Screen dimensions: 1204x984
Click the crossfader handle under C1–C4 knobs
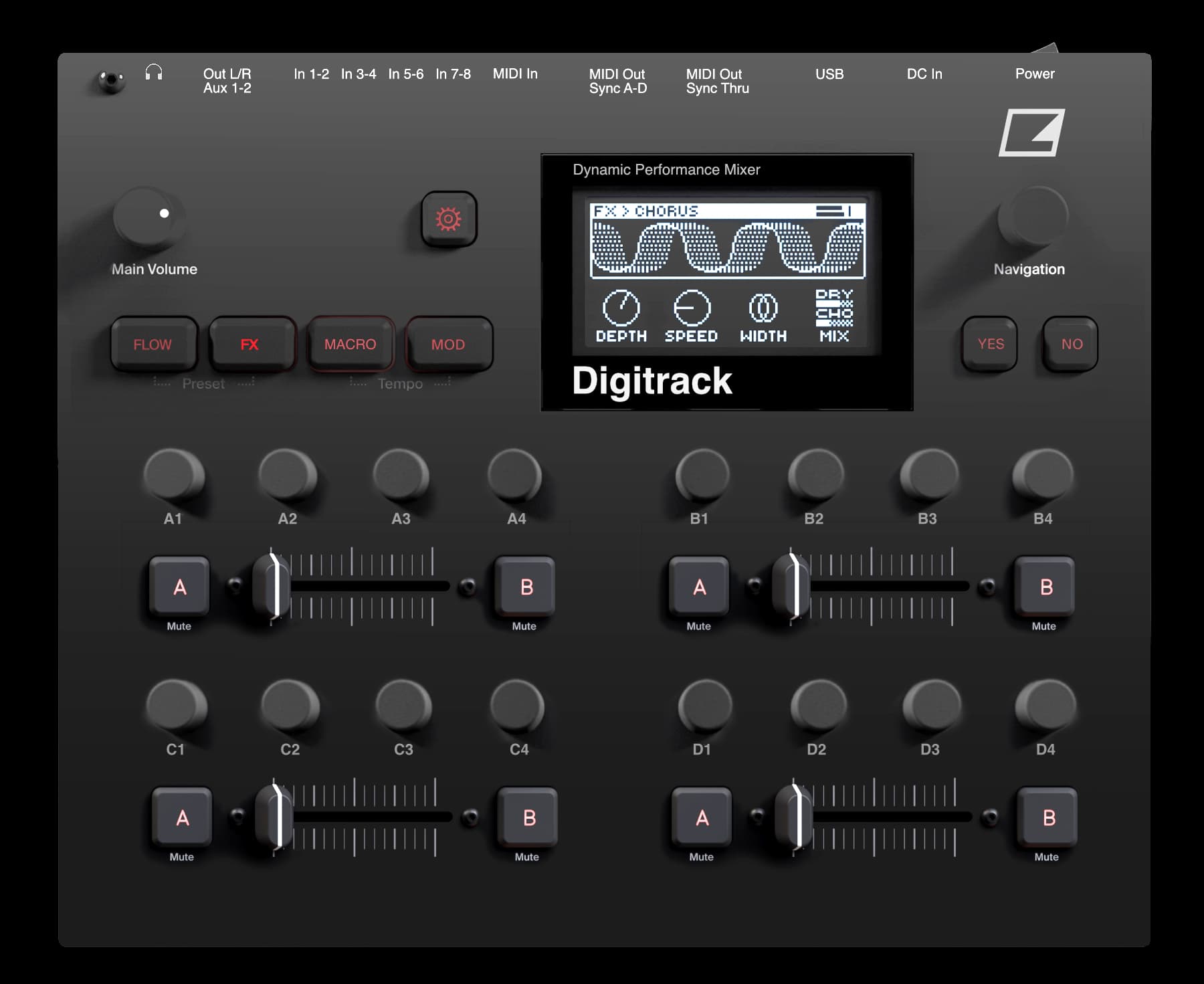275,817
